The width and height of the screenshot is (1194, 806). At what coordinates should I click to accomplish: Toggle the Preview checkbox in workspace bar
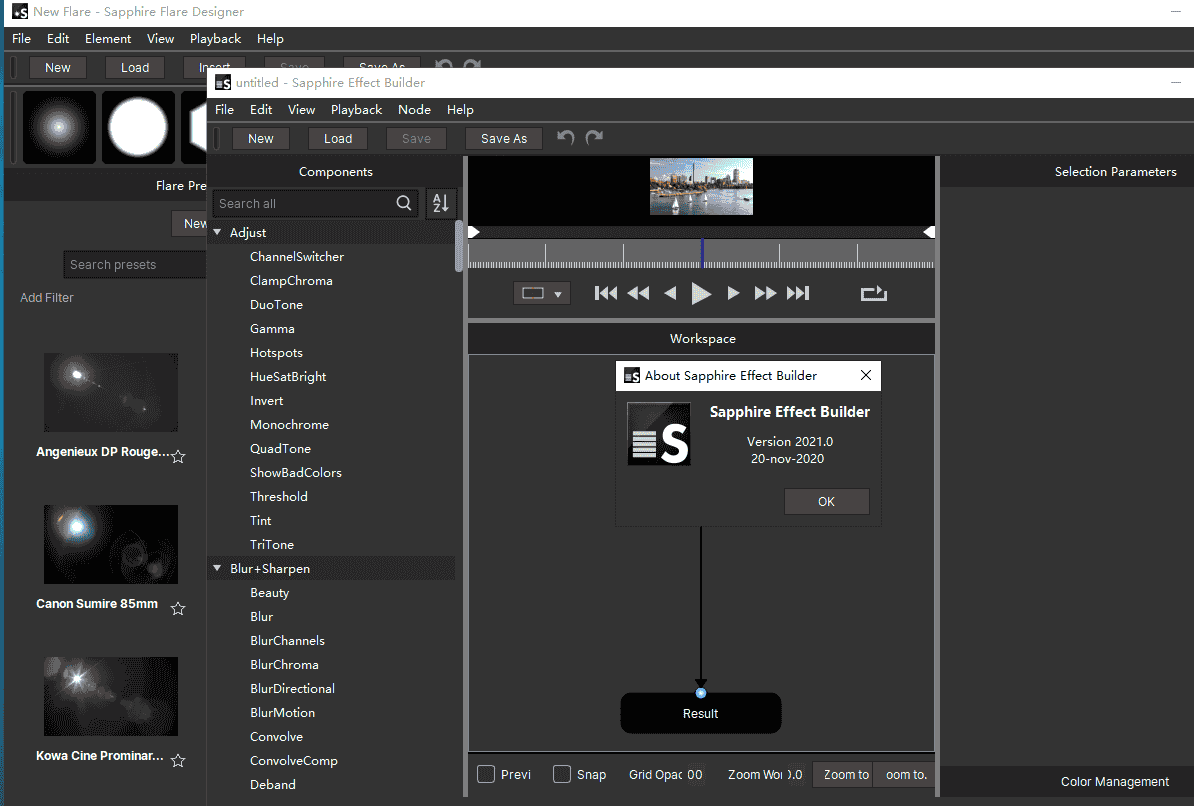click(486, 774)
